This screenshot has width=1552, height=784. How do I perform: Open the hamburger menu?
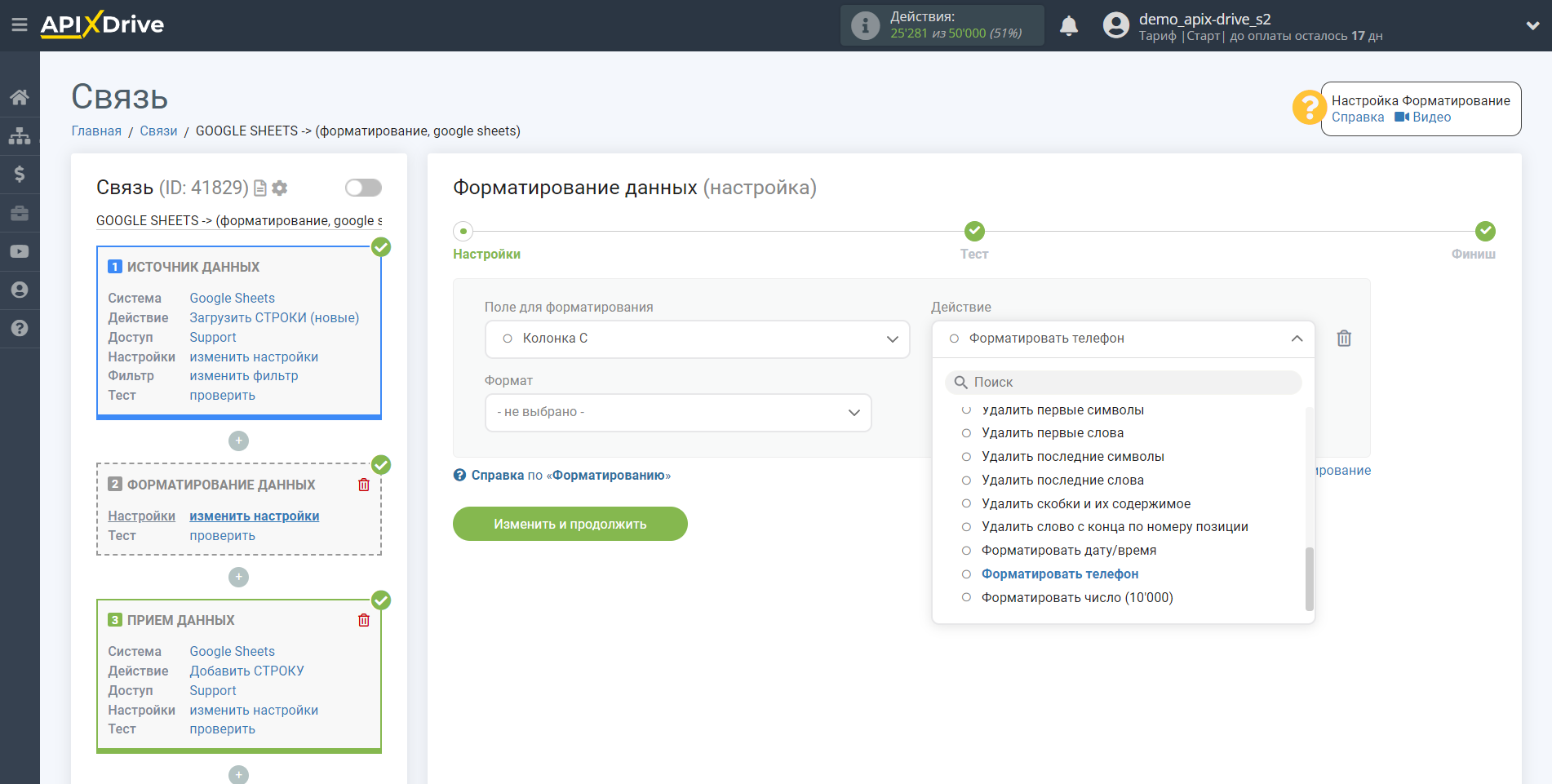tap(20, 25)
